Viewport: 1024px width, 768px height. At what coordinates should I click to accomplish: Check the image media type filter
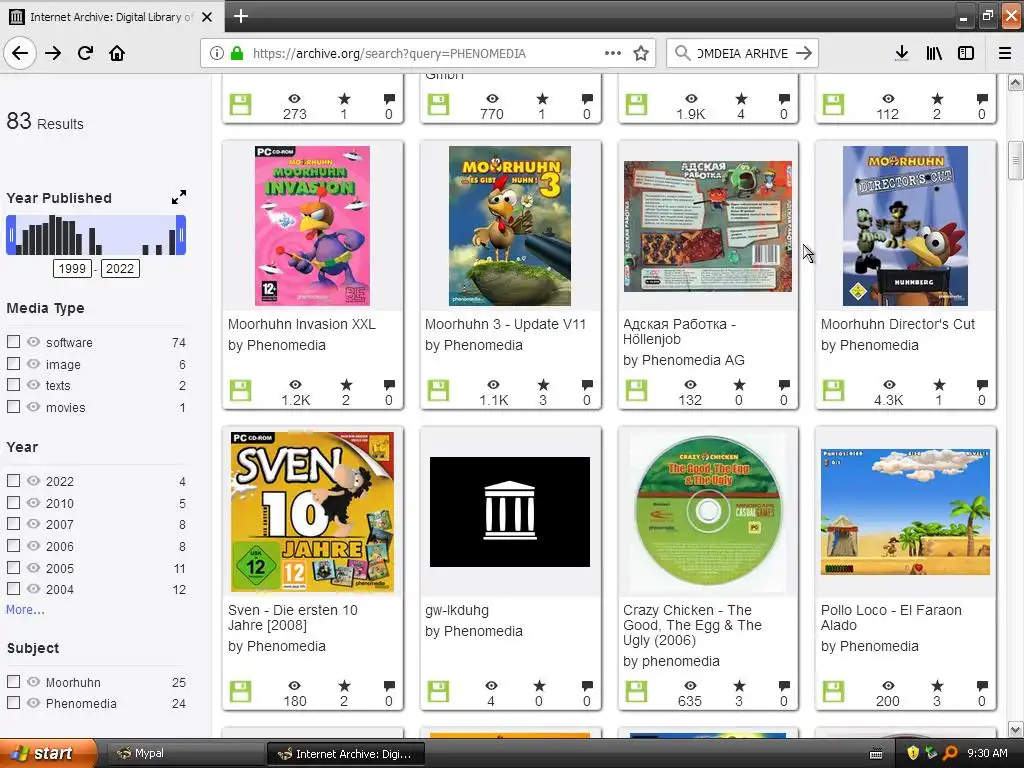click(13, 363)
